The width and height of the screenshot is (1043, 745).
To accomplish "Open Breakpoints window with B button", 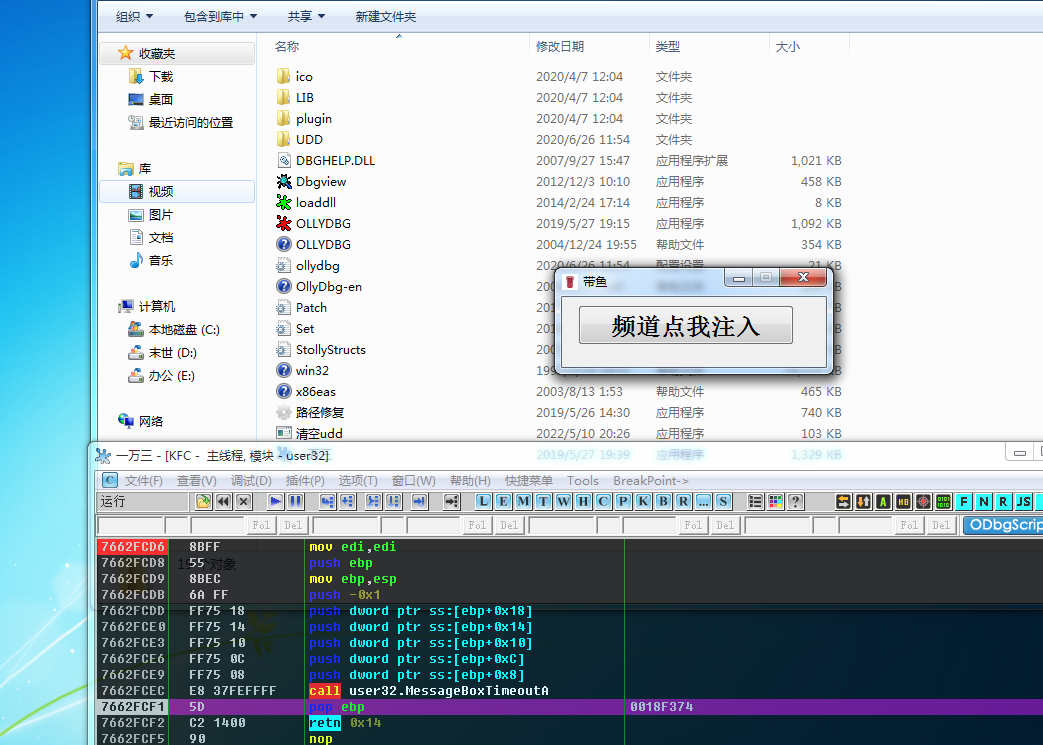I will pyautogui.click(x=663, y=501).
